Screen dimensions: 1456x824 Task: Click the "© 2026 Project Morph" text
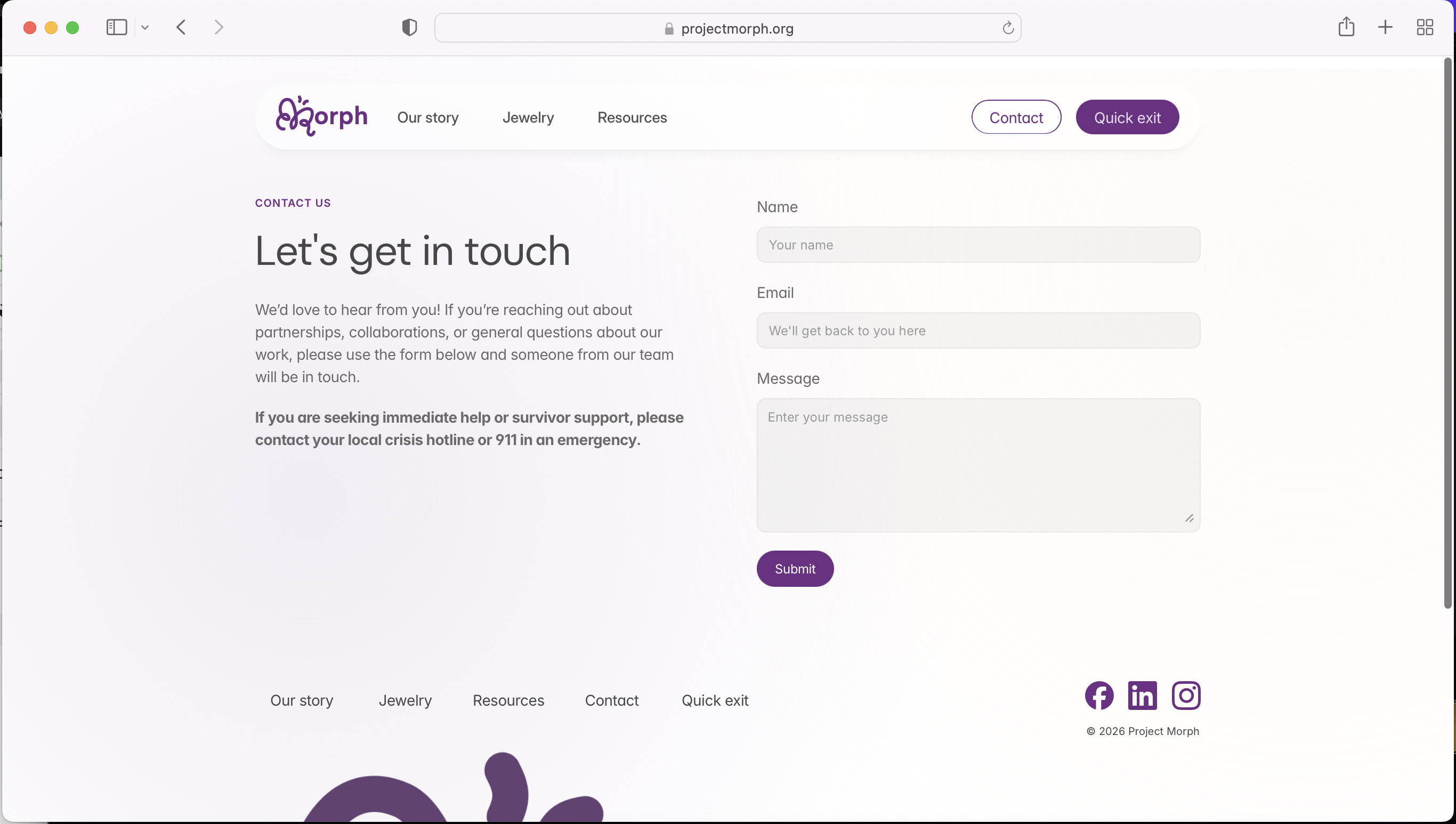1143,731
